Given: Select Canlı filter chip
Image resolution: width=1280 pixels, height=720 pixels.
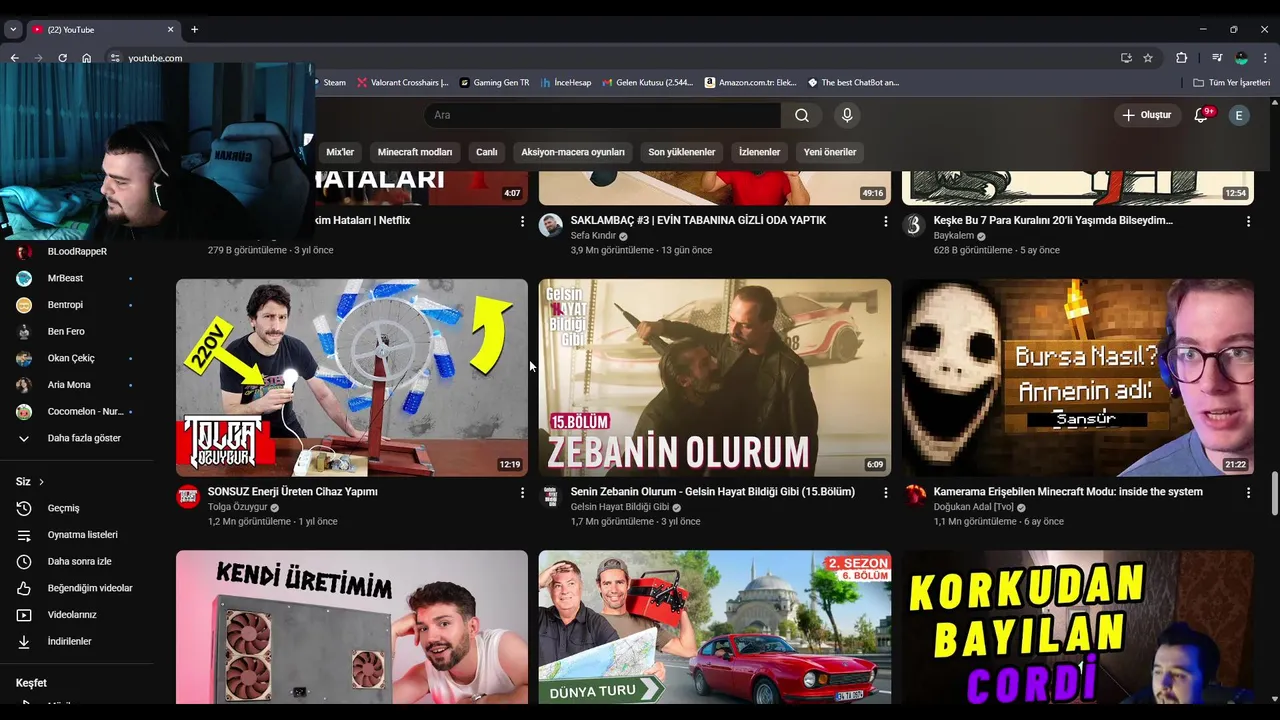Looking at the screenshot, I should [x=487, y=152].
